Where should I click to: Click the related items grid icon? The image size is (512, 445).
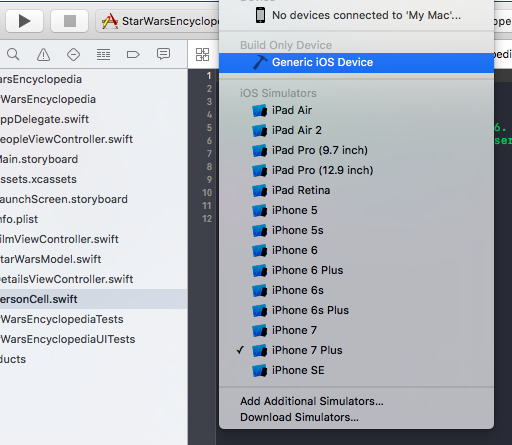[x=202, y=54]
